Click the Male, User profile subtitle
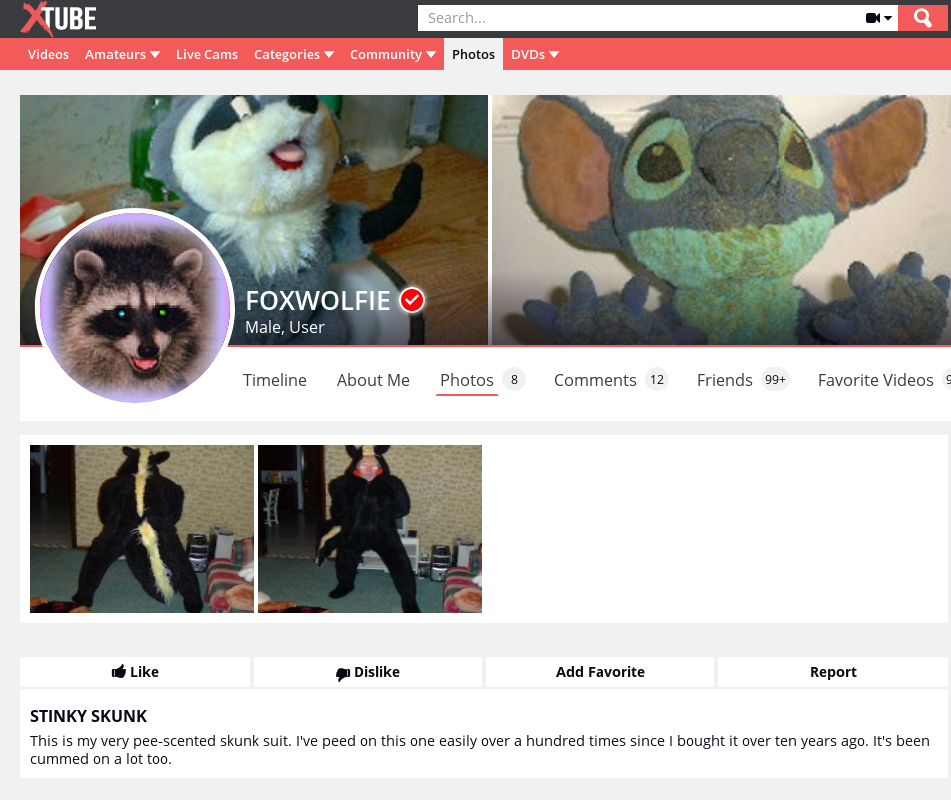The height and width of the screenshot is (800, 951). (284, 328)
